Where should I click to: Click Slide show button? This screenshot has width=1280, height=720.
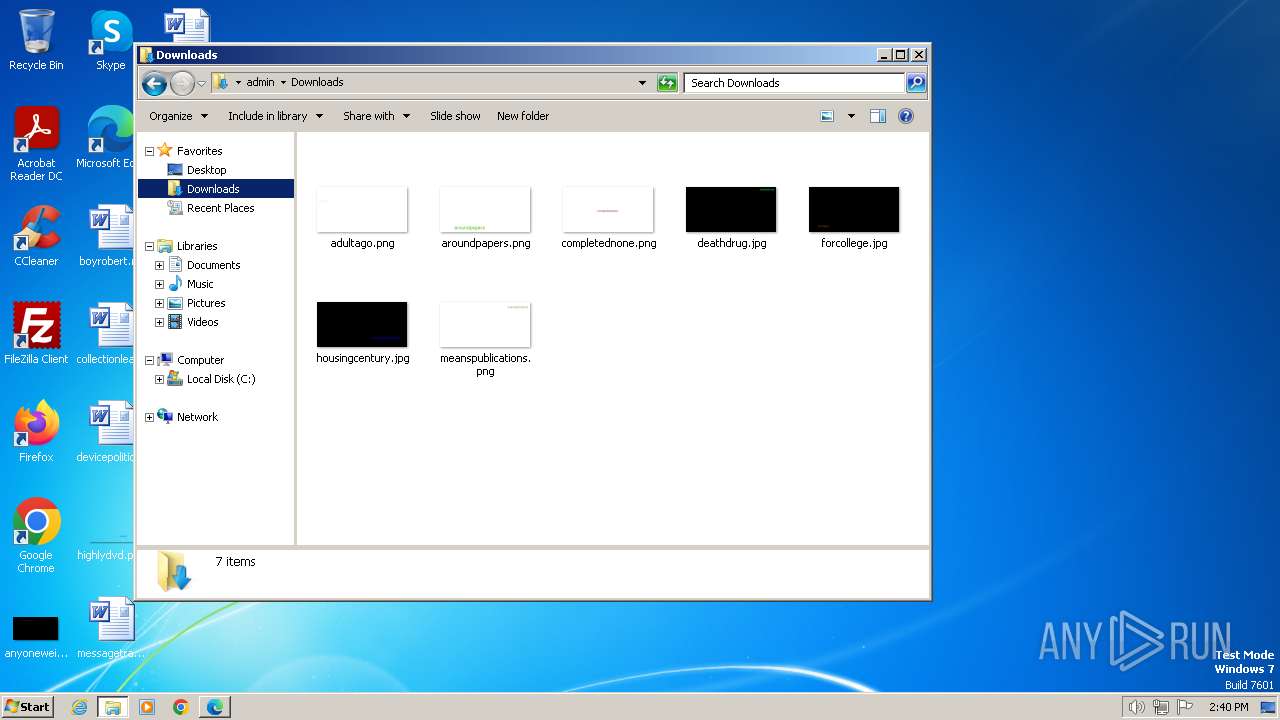455,116
